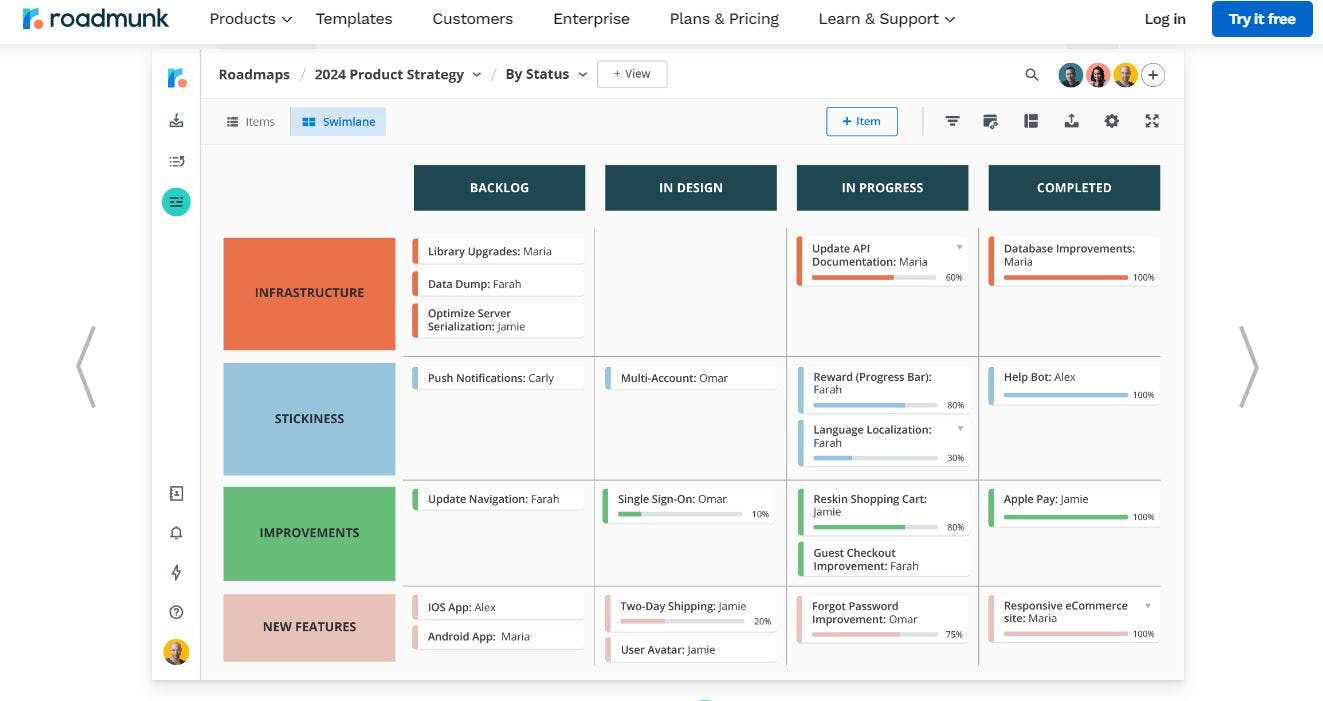Screen dimensions: 1323x701
Task: Click the search magnifier icon
Action: 1032,75
